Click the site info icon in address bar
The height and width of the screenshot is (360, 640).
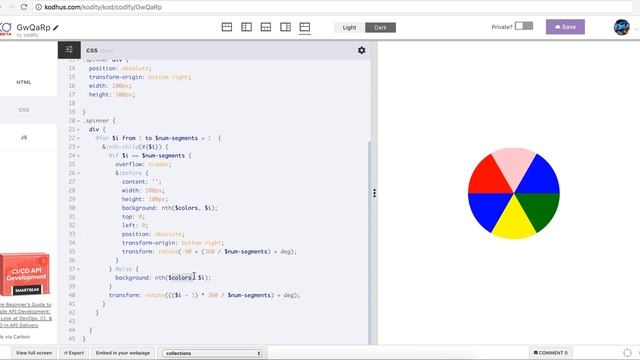click(38, 7)
